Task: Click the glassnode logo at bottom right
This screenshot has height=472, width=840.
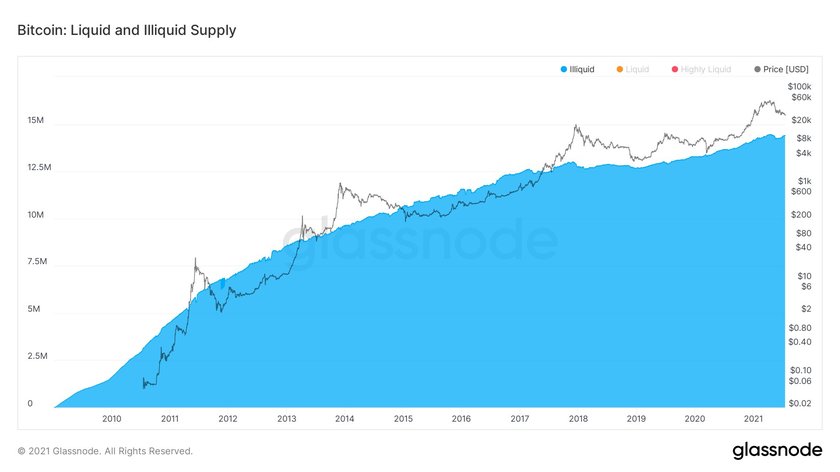Action: pos(777,451)
